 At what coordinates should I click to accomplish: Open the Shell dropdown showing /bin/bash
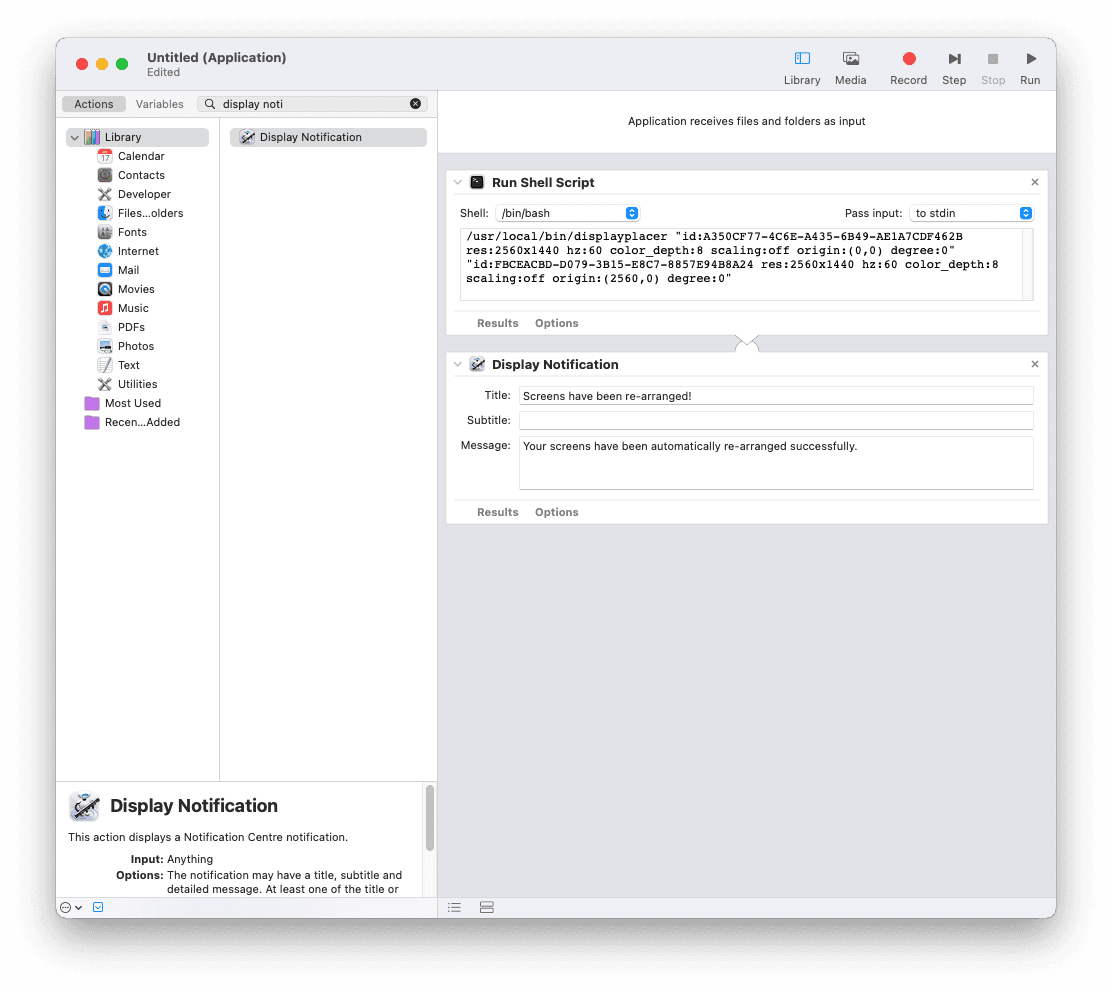click(567, 213)
